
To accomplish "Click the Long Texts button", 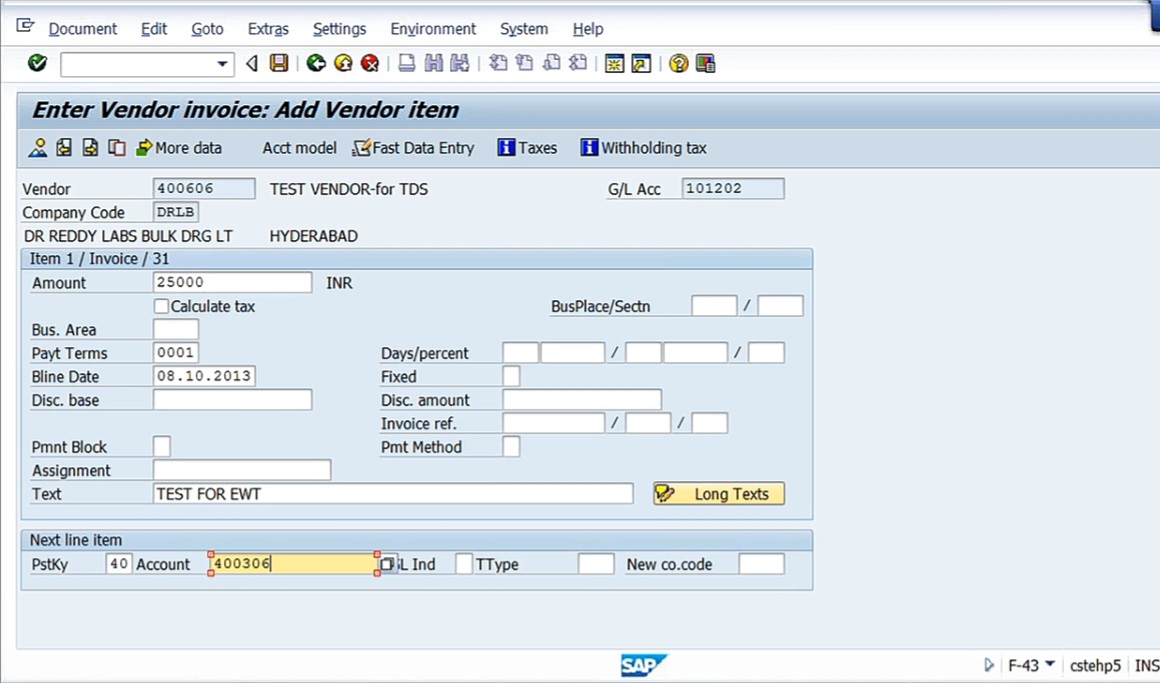I will coord(719,494).
